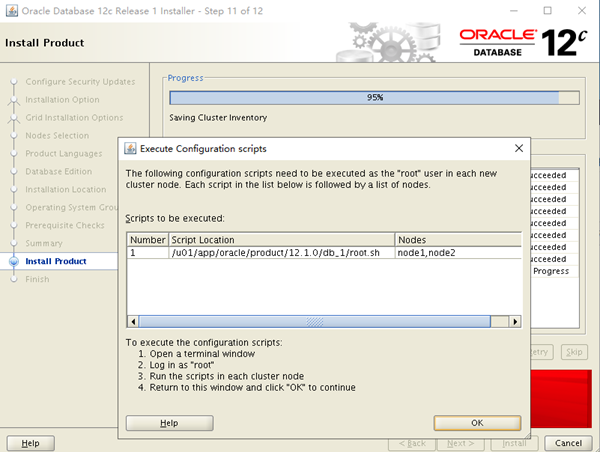Click installer window title bar Java icon

(12, 11)
